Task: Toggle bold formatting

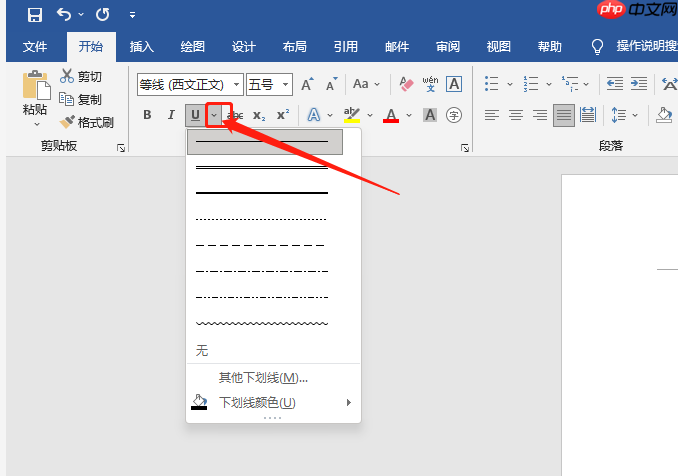Action: point(147,115)
